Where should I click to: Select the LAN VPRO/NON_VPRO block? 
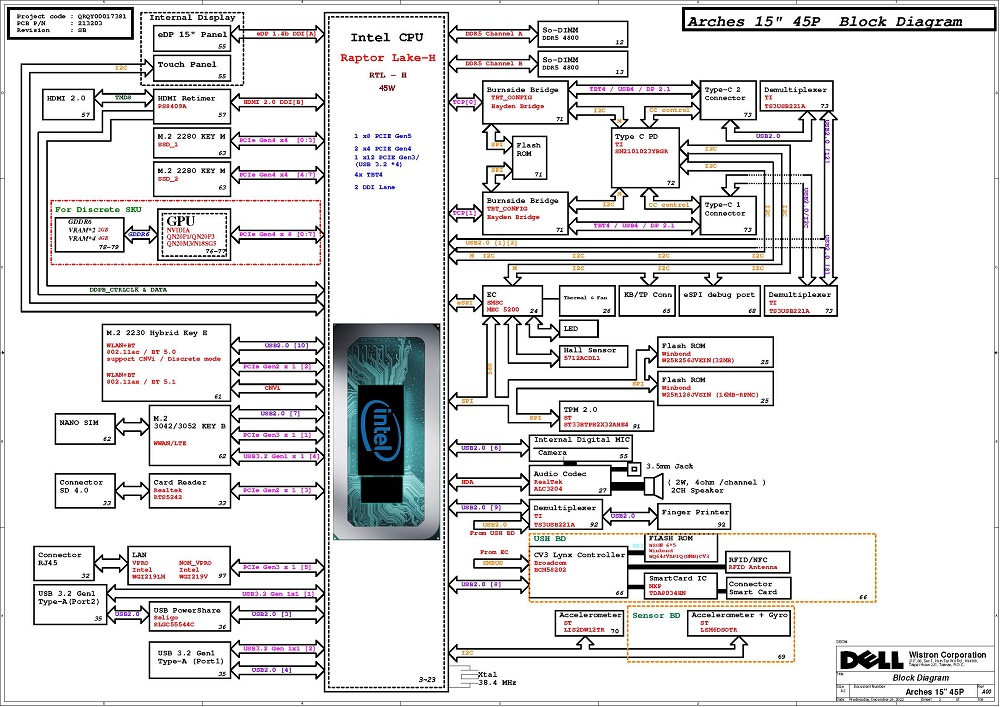click(179, 564)
